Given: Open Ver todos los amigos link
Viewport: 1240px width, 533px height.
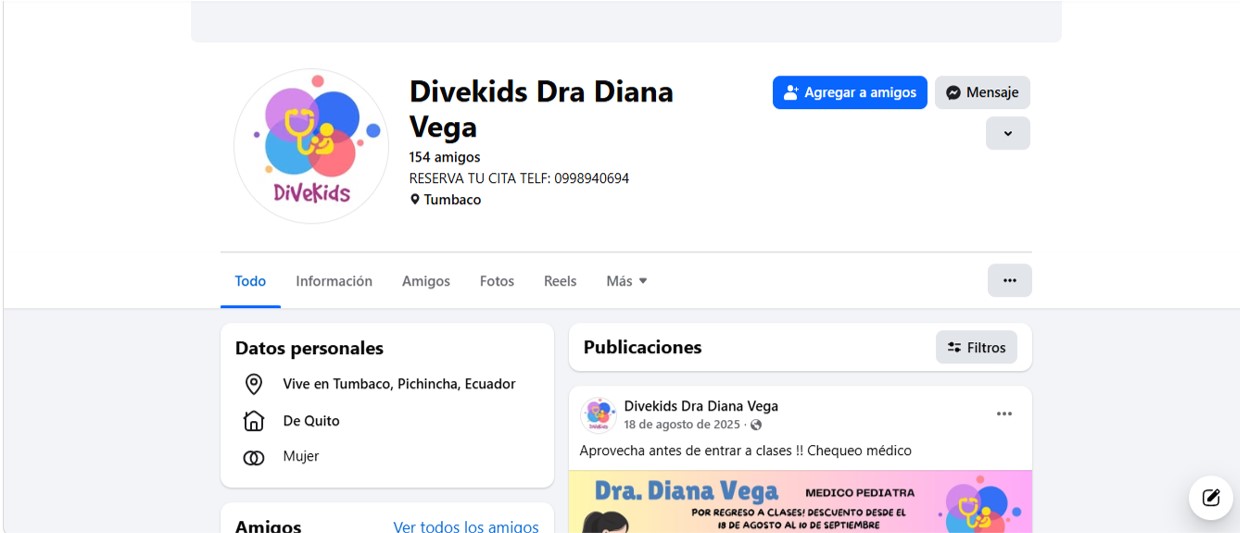Looking at the screenshot, I should pyautogui.click(x=466, y=526).
